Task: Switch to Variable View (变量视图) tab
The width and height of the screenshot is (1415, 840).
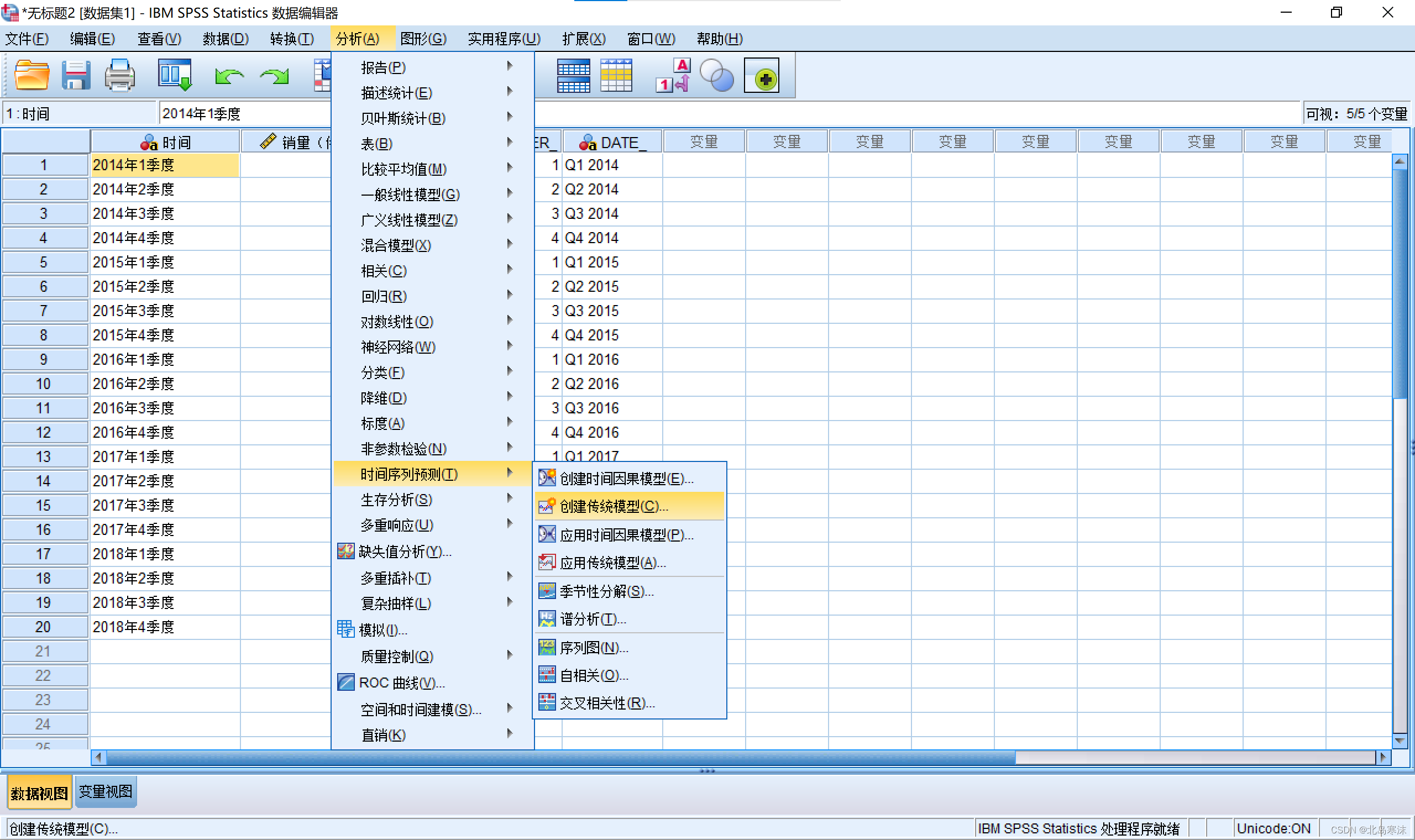Action: click(x=105, y=791)
